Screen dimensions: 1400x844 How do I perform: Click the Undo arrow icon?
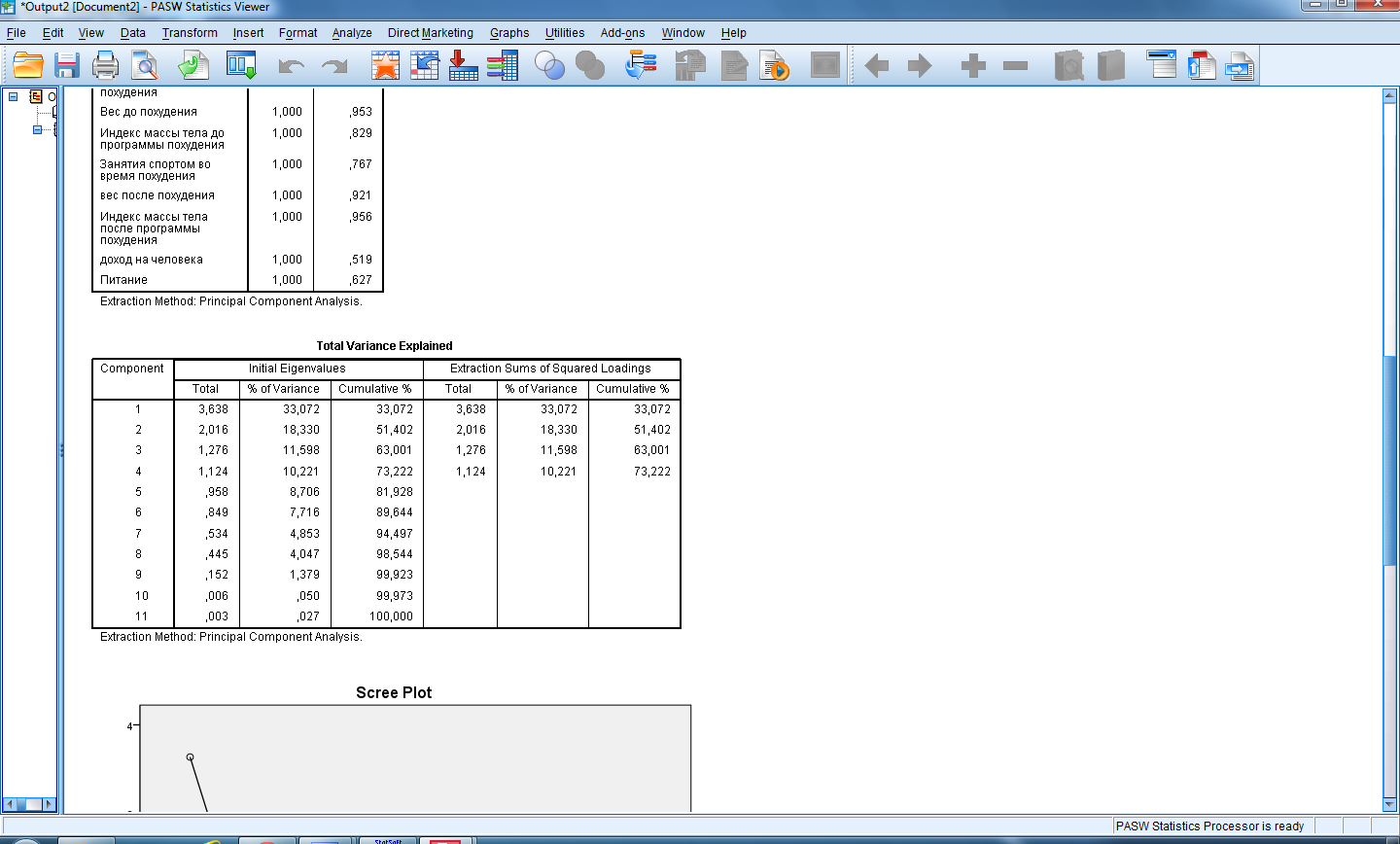291,66
